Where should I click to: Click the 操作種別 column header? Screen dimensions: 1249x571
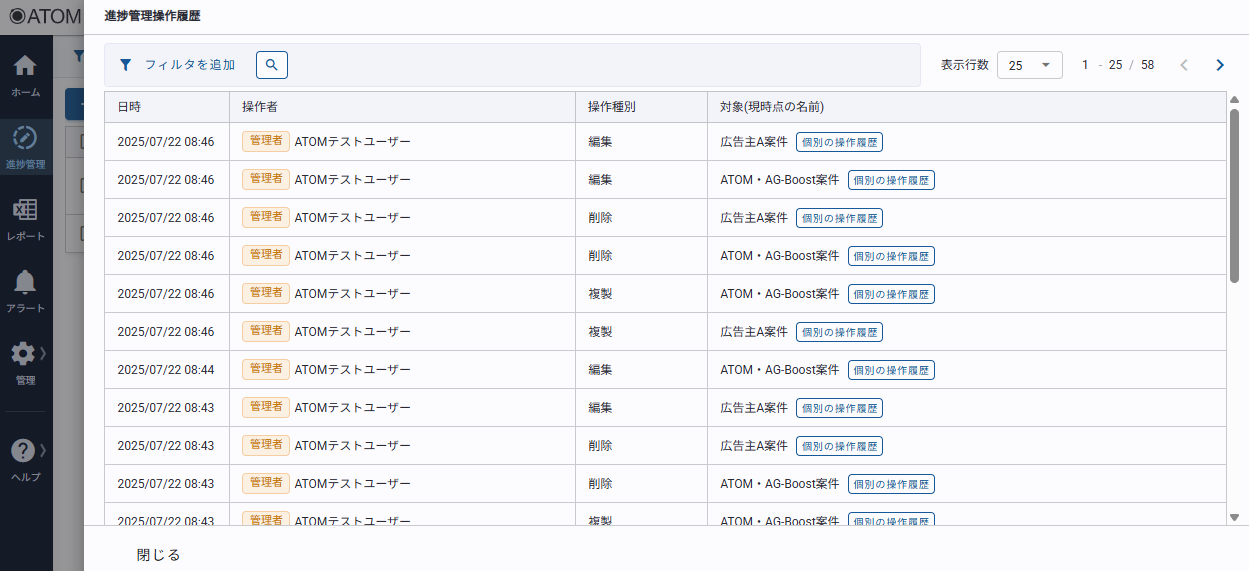coord(612,107)
